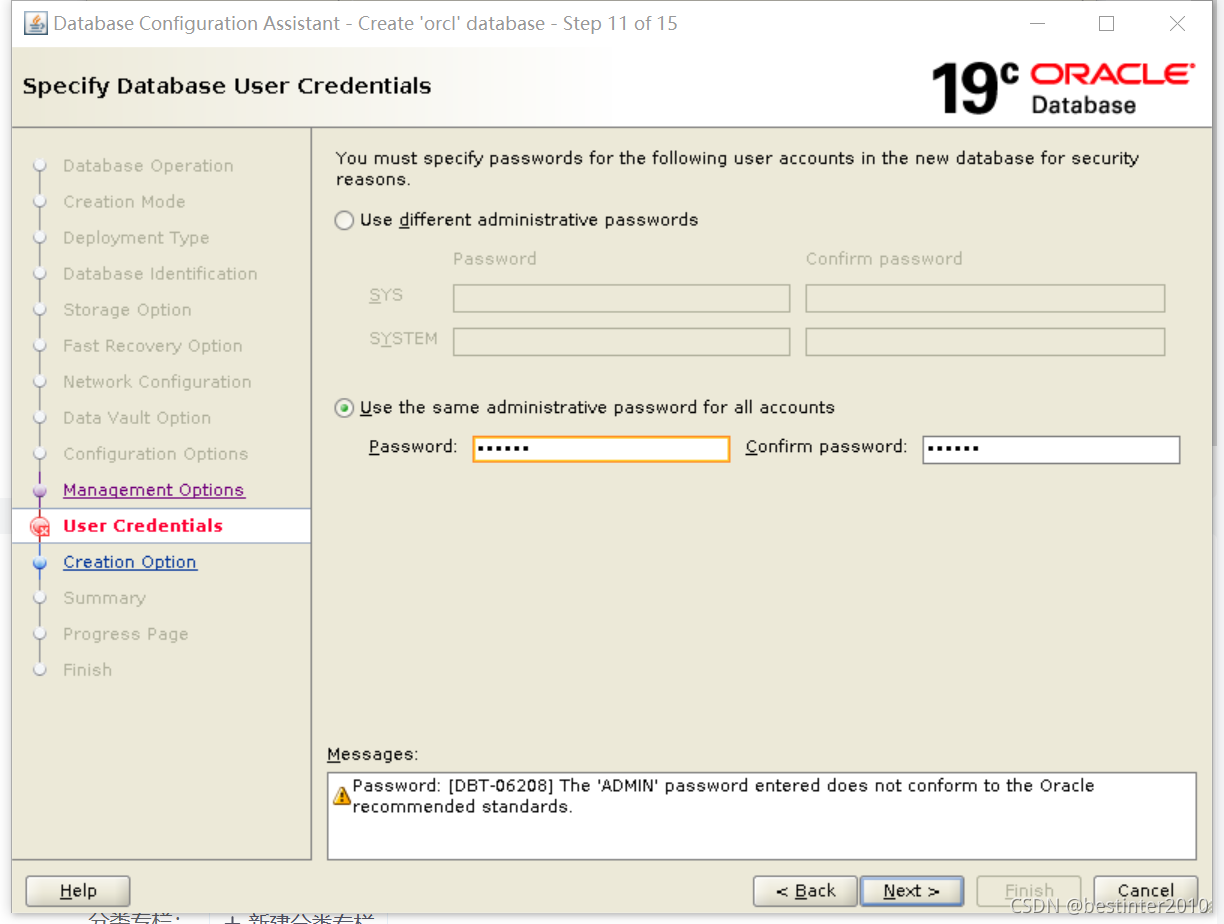Close the Database Configuration Assistant window
Viewport: 1224px width, 924px height.
coord(1177,23)
